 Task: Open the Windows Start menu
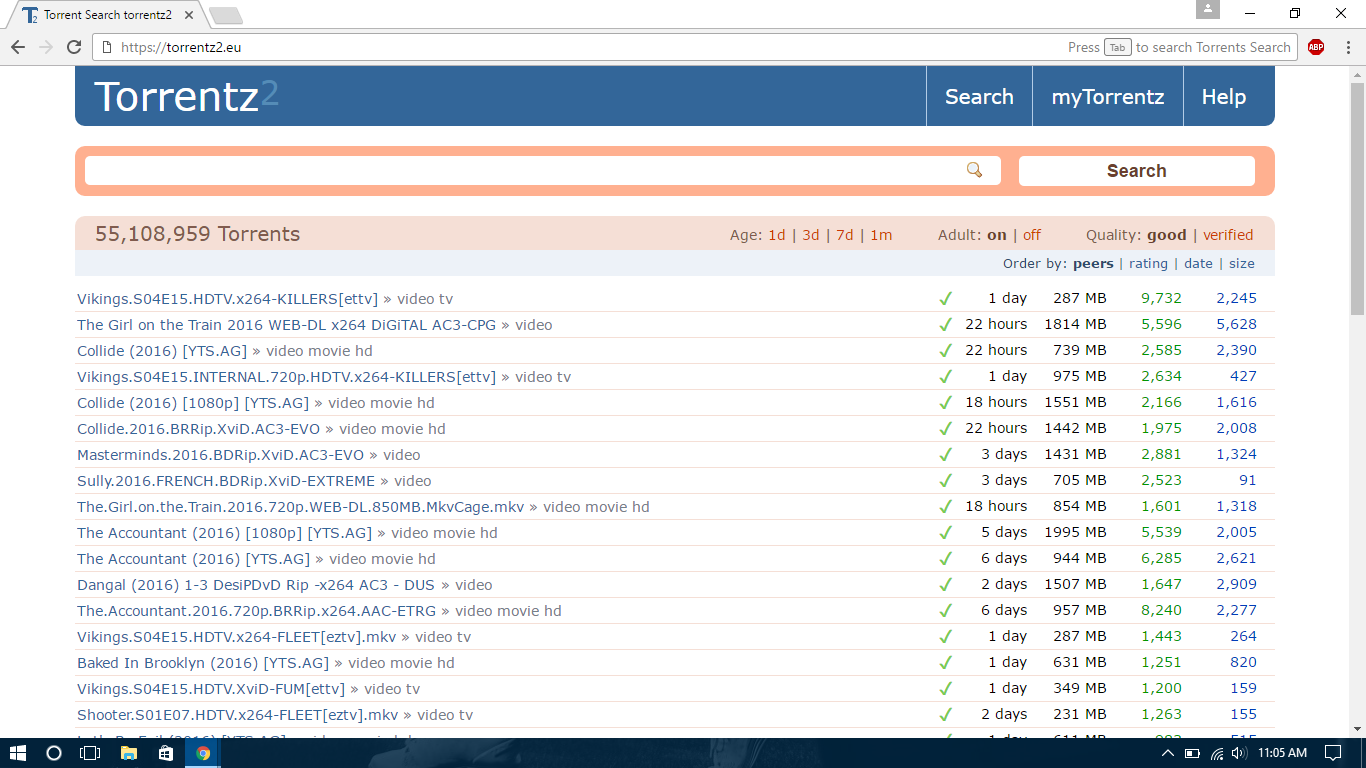click(x=17, y=753)
